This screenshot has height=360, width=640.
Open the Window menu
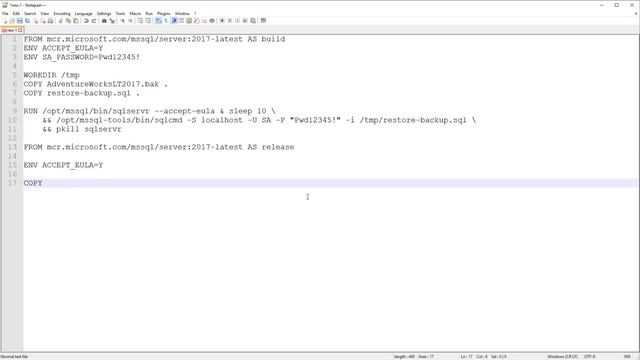coord(182,13)
